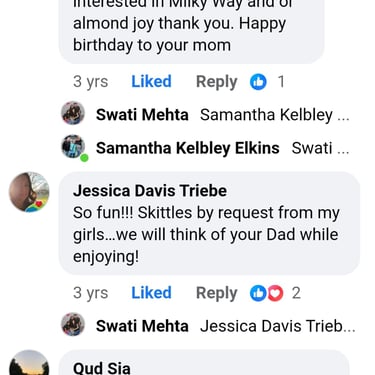The width and height of the screenshot is (375, 375).
Task: Click the thumbs-up reaction icon with count 1
Action: click(258, 82)
